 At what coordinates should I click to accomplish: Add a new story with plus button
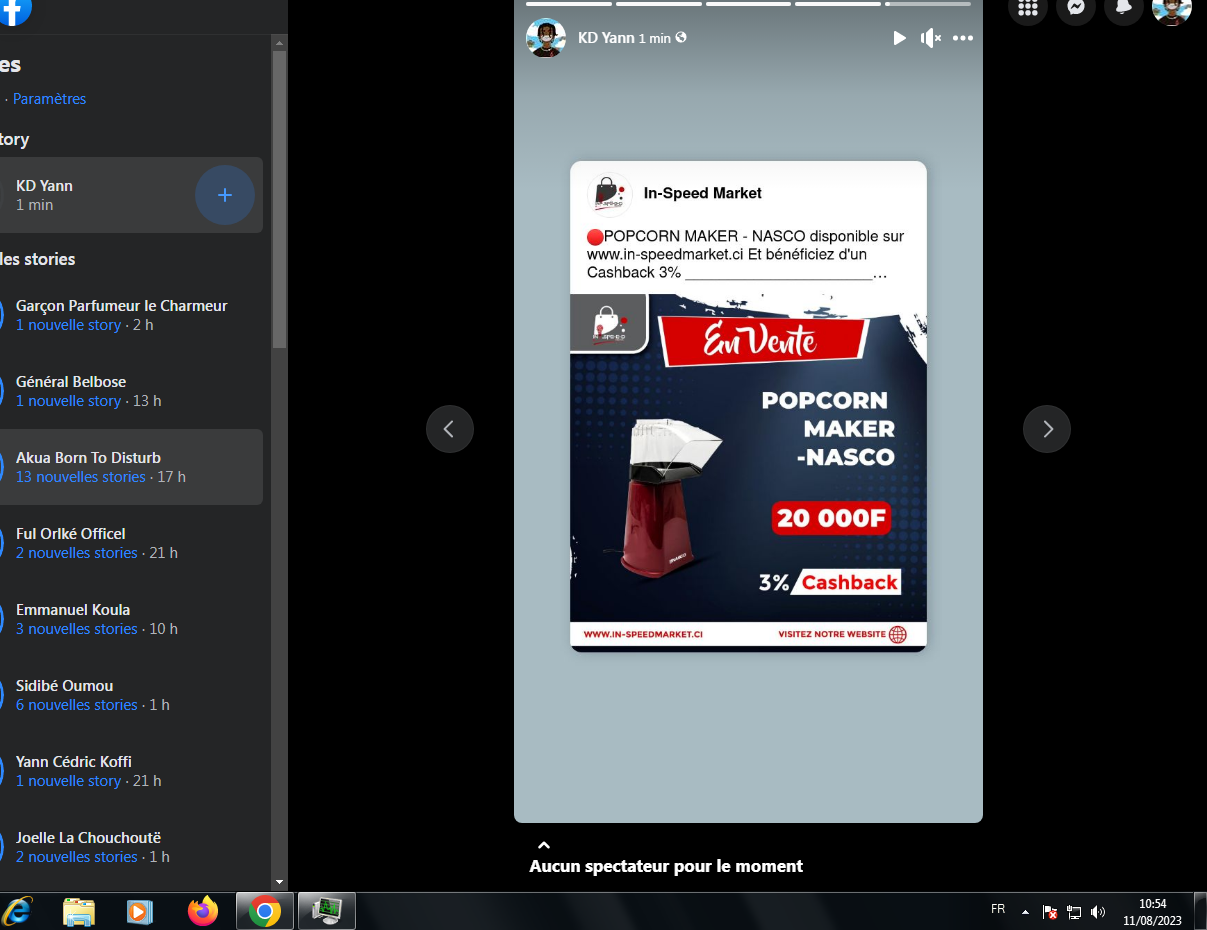224,195
